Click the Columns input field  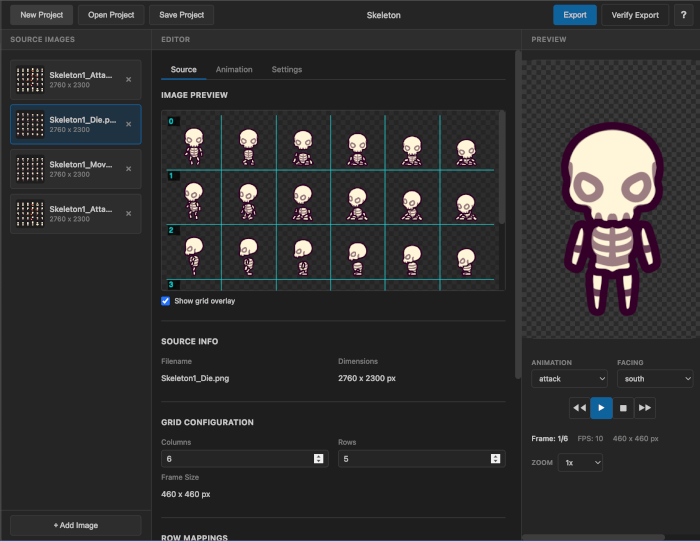point(245,458)
